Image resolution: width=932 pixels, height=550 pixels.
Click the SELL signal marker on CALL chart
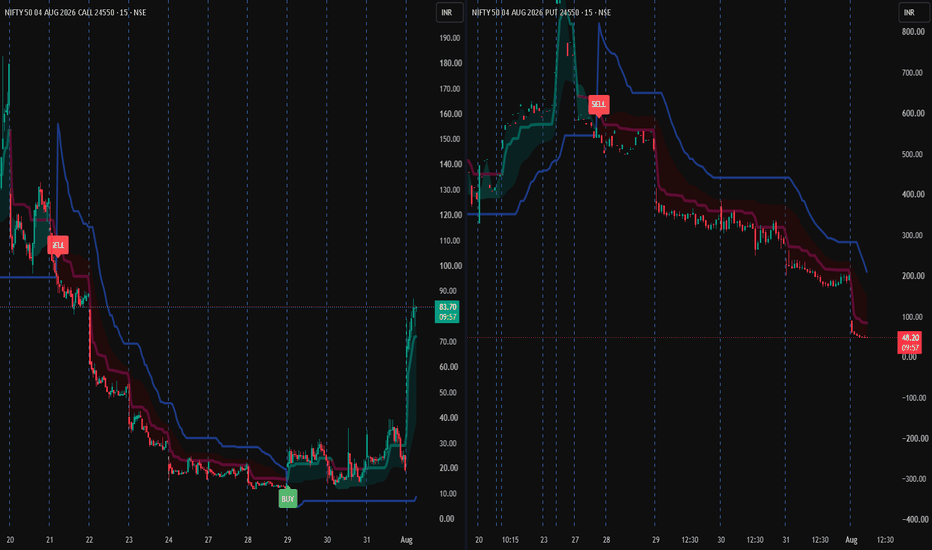58,245
